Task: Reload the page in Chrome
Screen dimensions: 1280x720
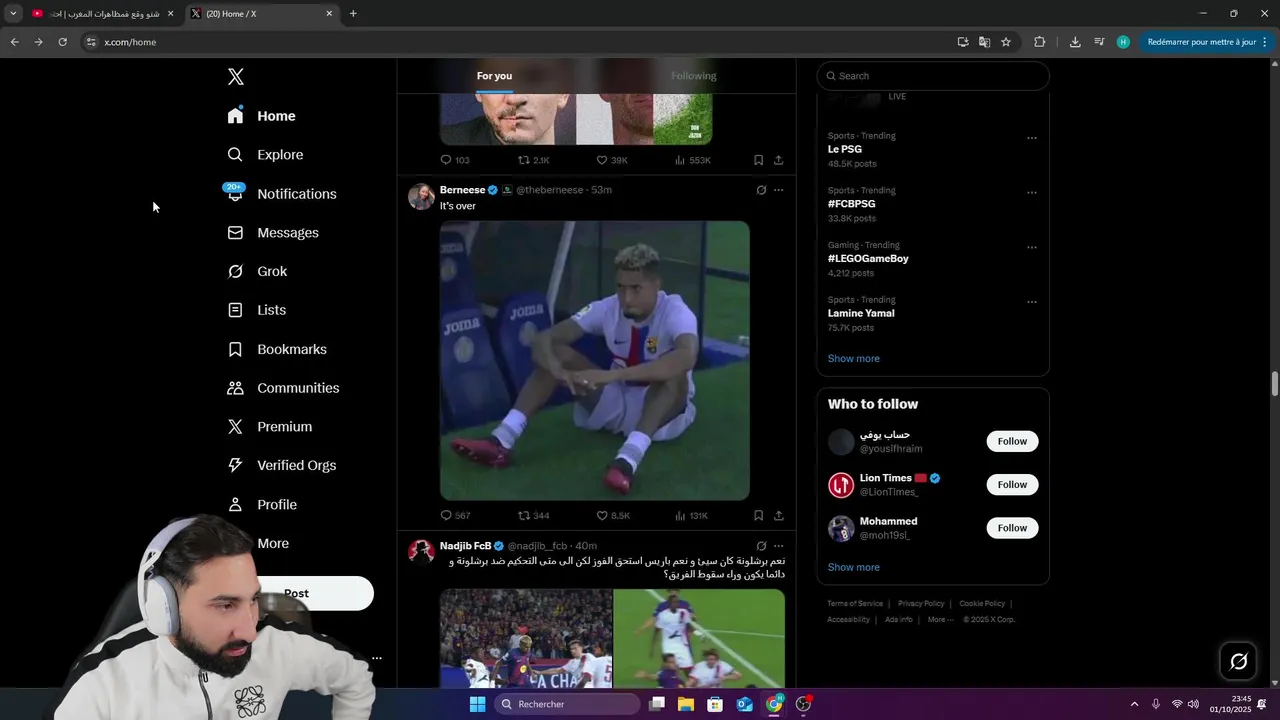Action: (x=62, y=42)
